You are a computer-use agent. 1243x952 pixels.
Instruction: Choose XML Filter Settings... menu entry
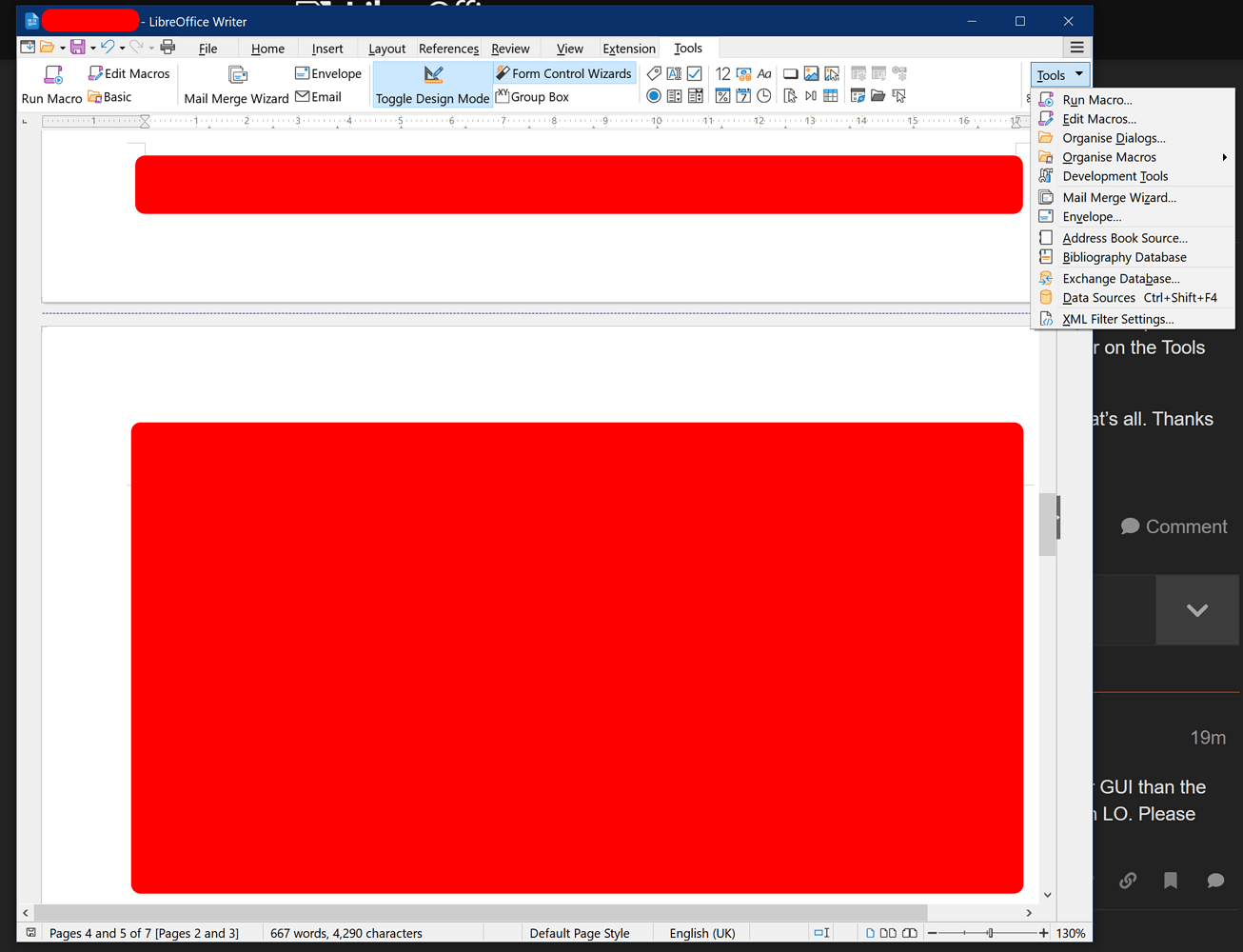pos(1133,319)
